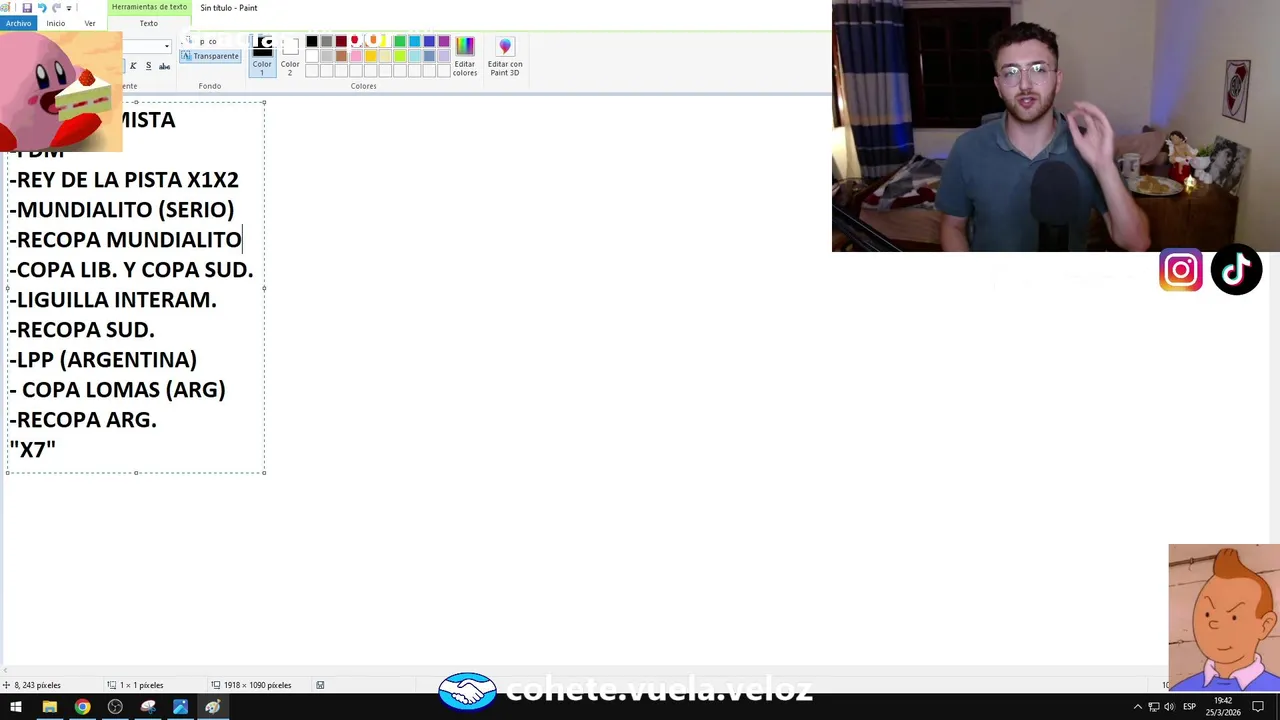Toggle italic (K) text formatting

[x=133, y=66]
